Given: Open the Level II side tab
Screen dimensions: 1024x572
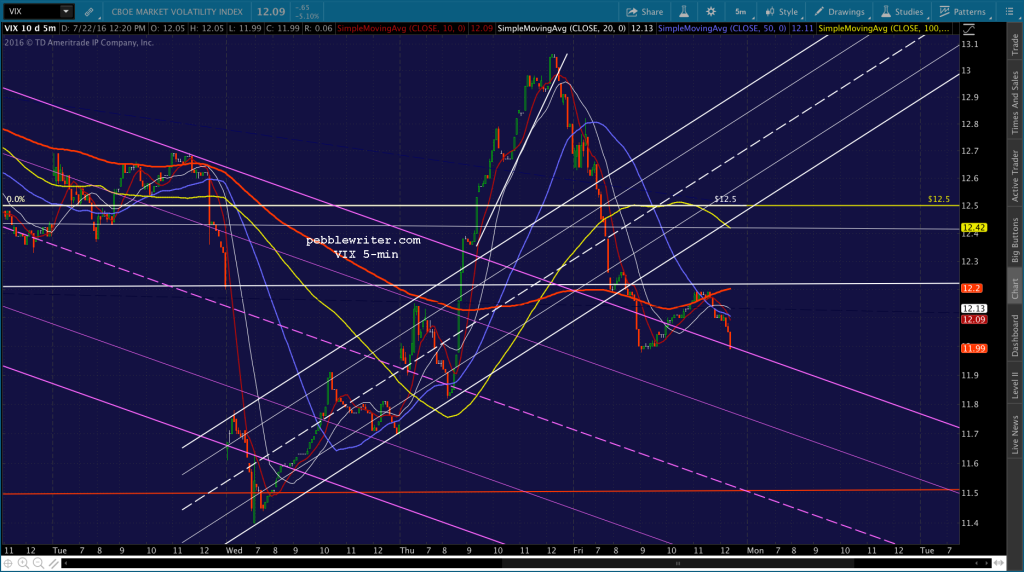Looking at the screenshot, I should (1015, 385).
